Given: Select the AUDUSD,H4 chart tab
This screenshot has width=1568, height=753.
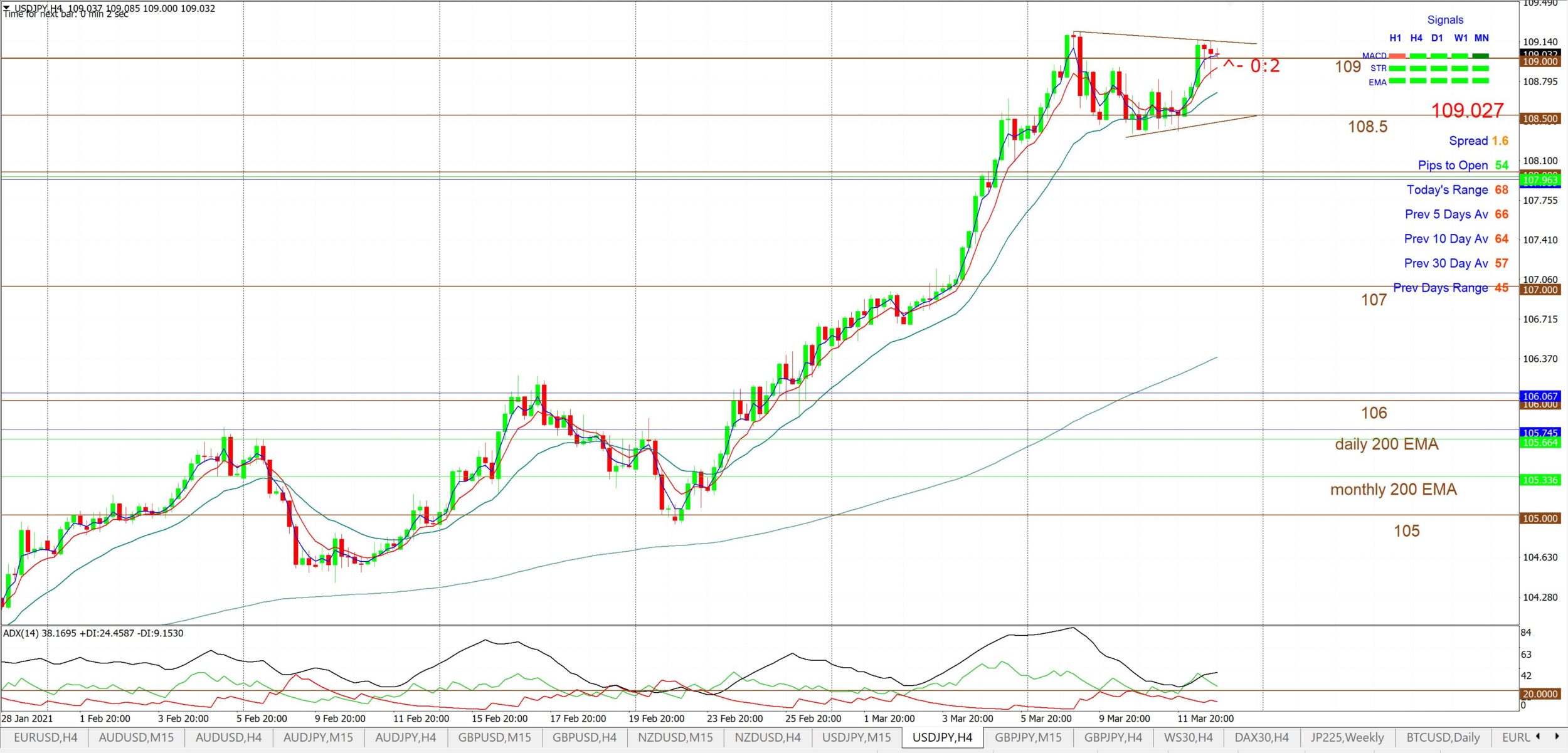Looking at the screenshot, I should (228, 737).
